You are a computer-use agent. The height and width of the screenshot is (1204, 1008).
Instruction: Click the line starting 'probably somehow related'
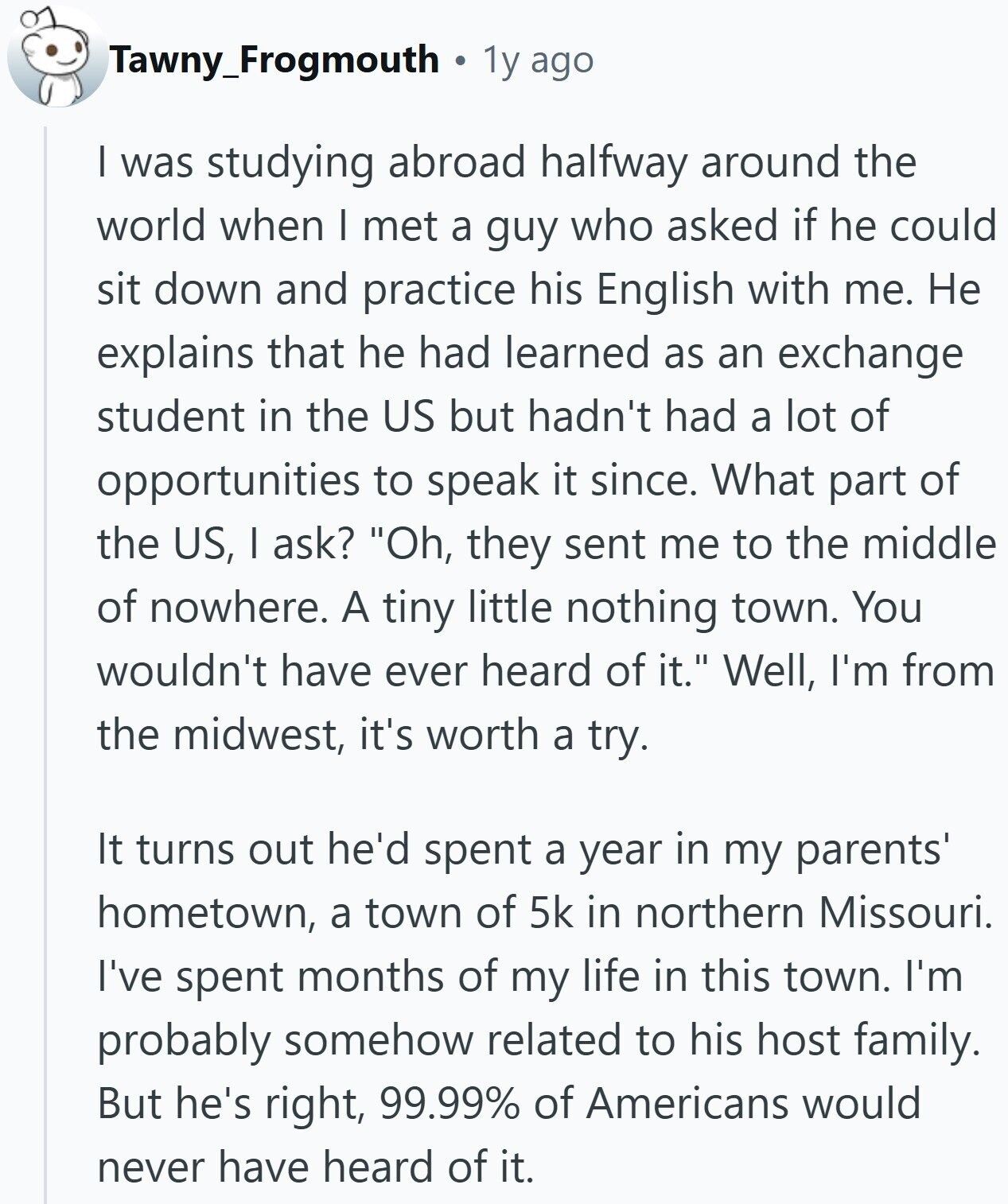(538, 1042)
